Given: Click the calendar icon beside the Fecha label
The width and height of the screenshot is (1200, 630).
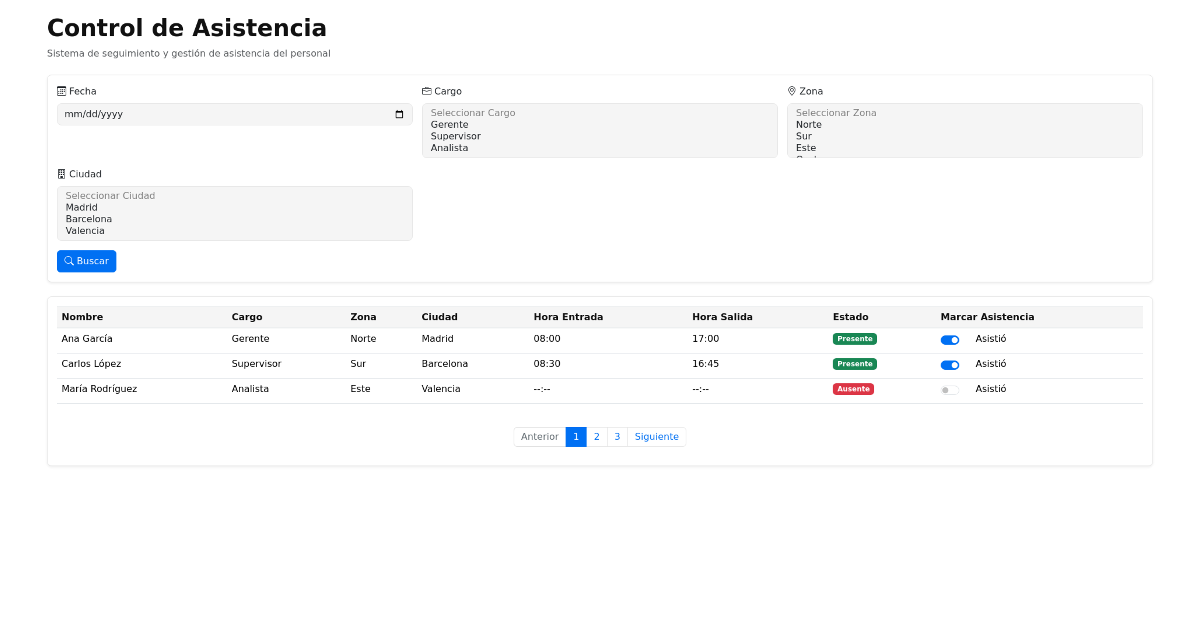Looking at the screenshot, I should (62, 90).
